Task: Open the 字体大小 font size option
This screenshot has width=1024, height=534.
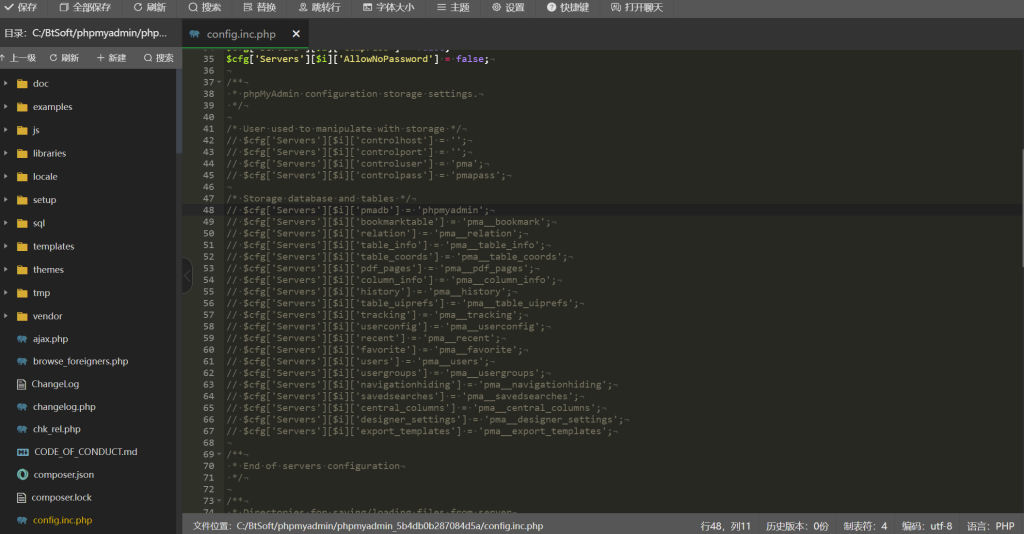Action: (387, 7)
